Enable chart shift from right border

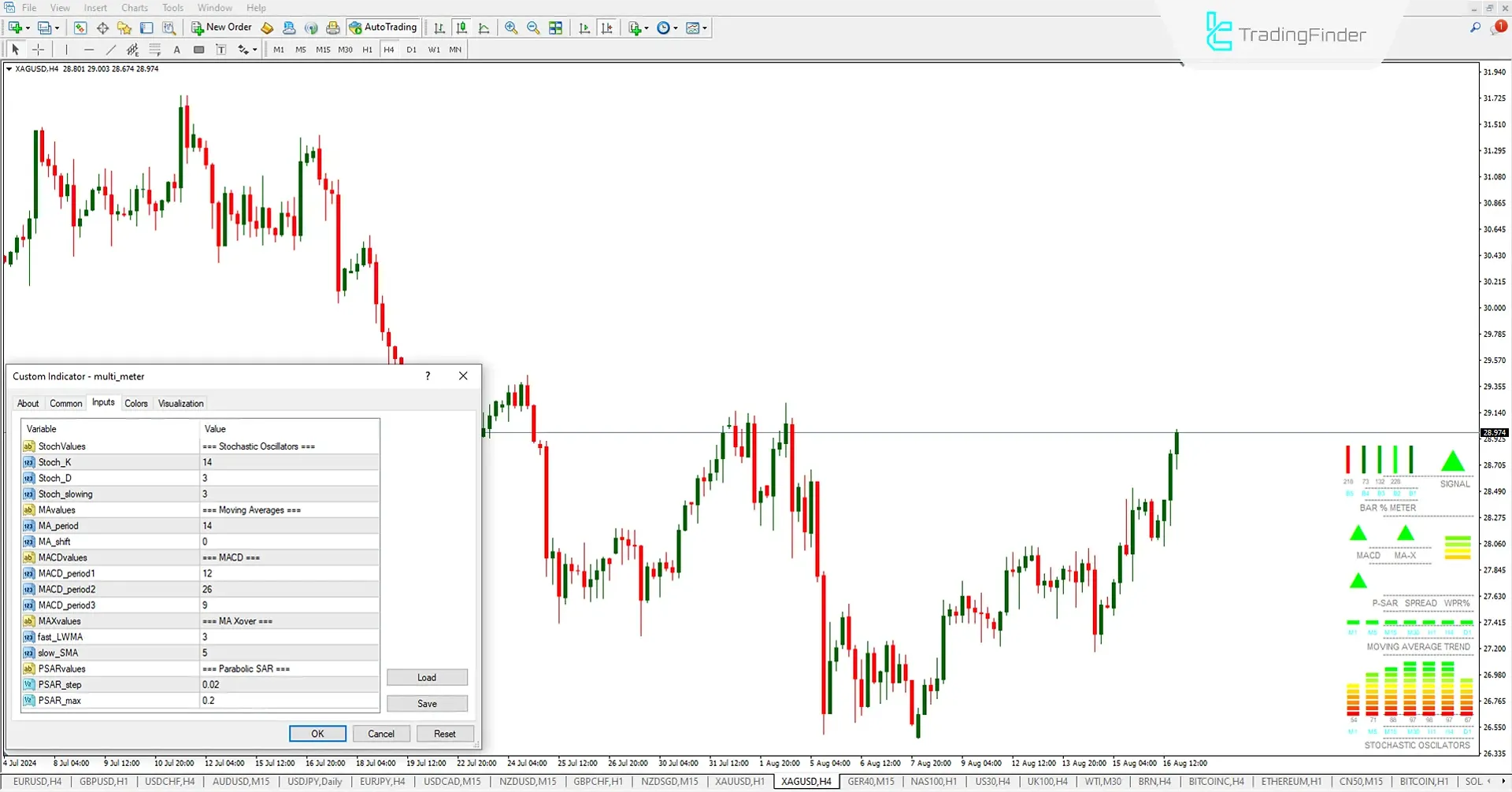point(606,28)
